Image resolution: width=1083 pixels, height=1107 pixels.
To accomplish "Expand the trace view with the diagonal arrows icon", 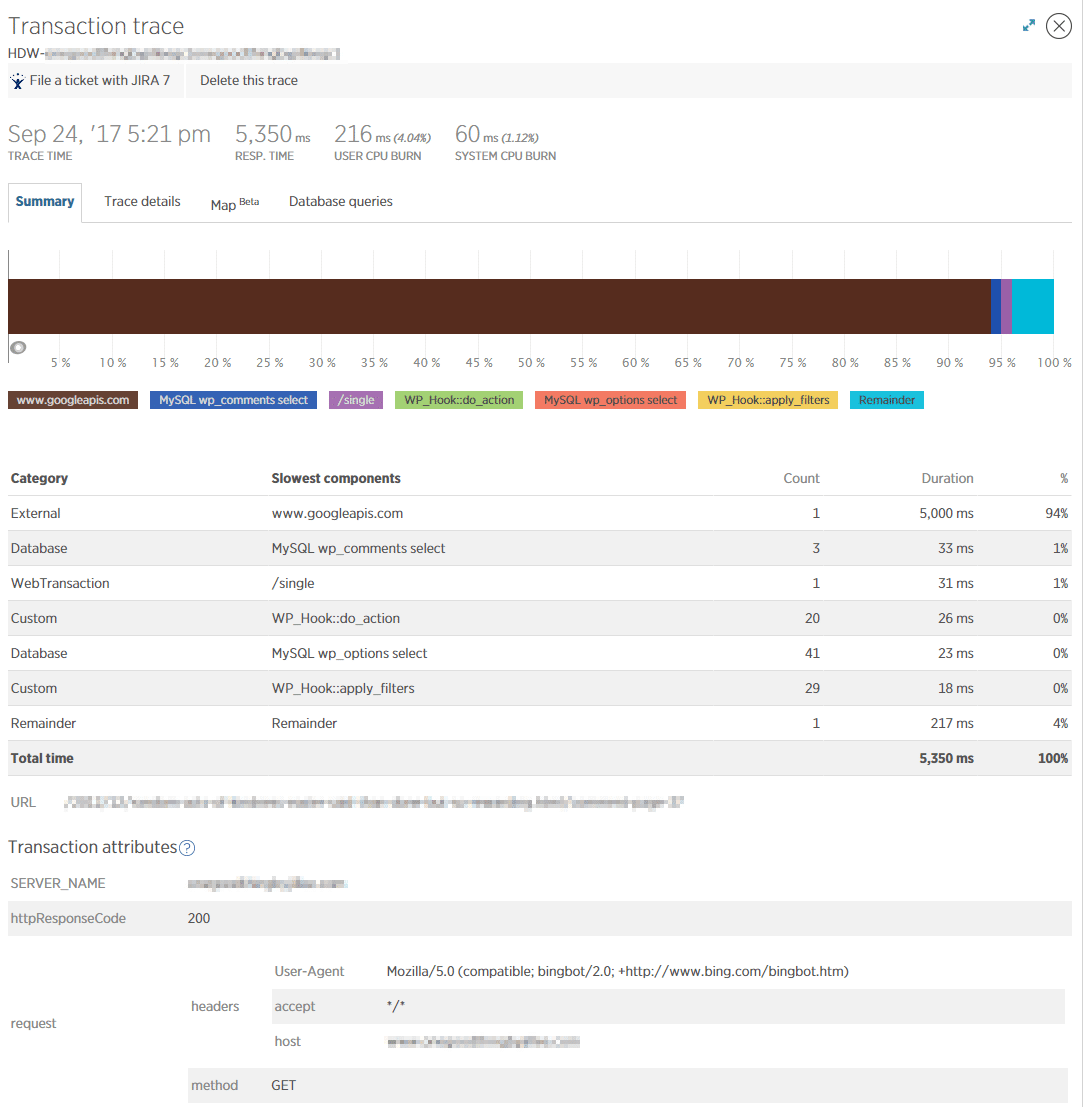I will (1029, 25).
